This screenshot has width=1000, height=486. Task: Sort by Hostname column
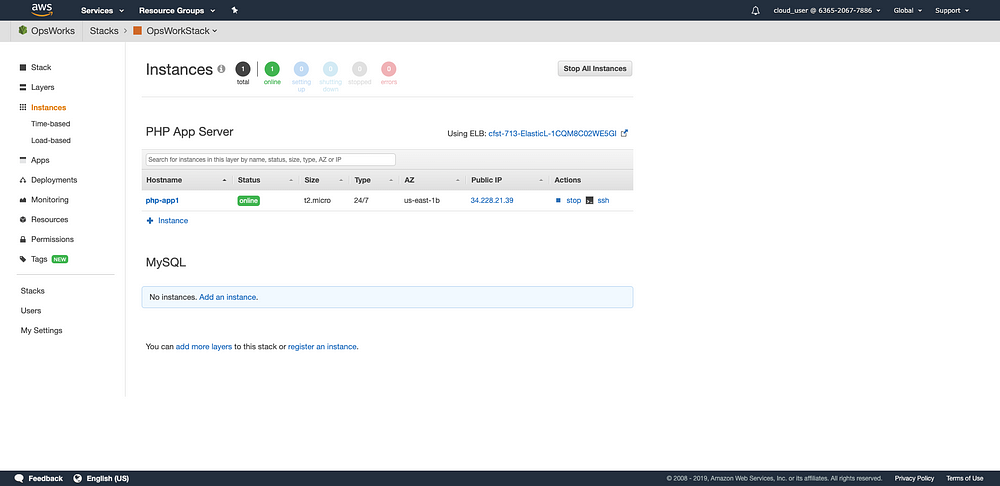tap(187, 180)
